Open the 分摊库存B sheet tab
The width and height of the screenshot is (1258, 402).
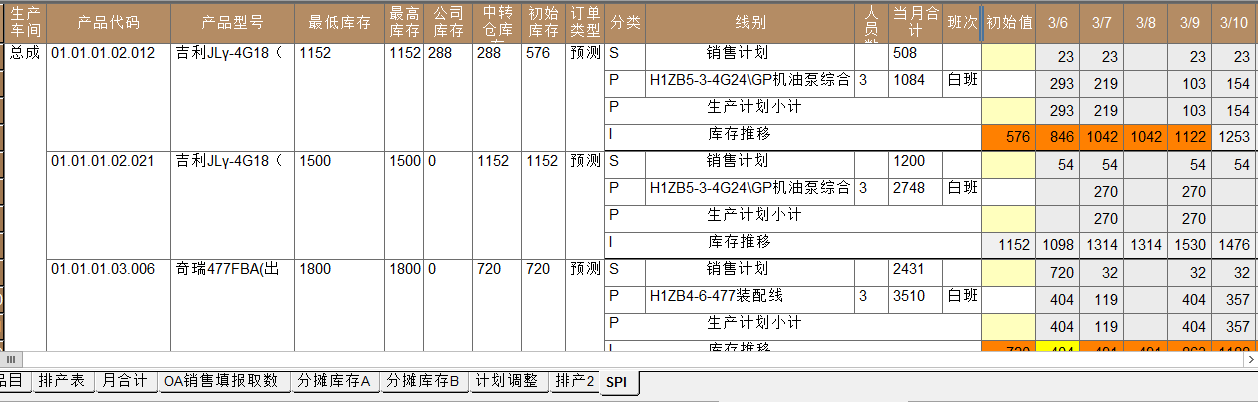(423, 381)
